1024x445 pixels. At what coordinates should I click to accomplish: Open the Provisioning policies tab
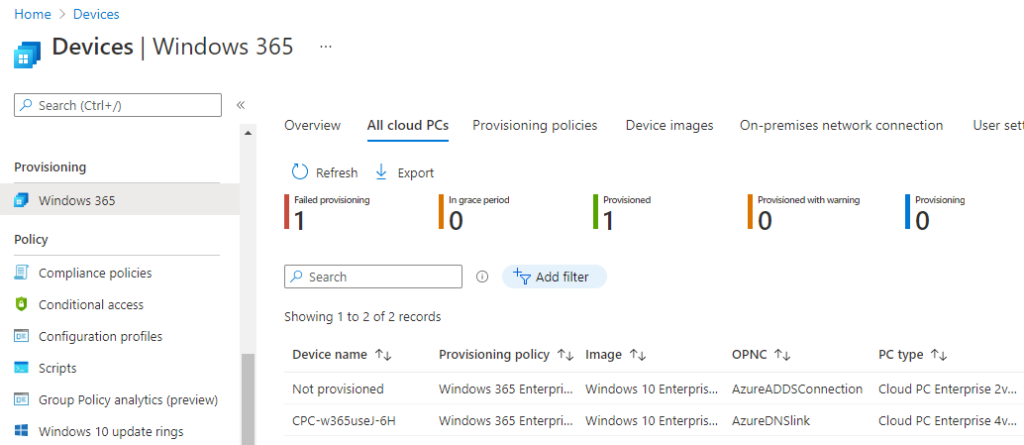[535, 125]
